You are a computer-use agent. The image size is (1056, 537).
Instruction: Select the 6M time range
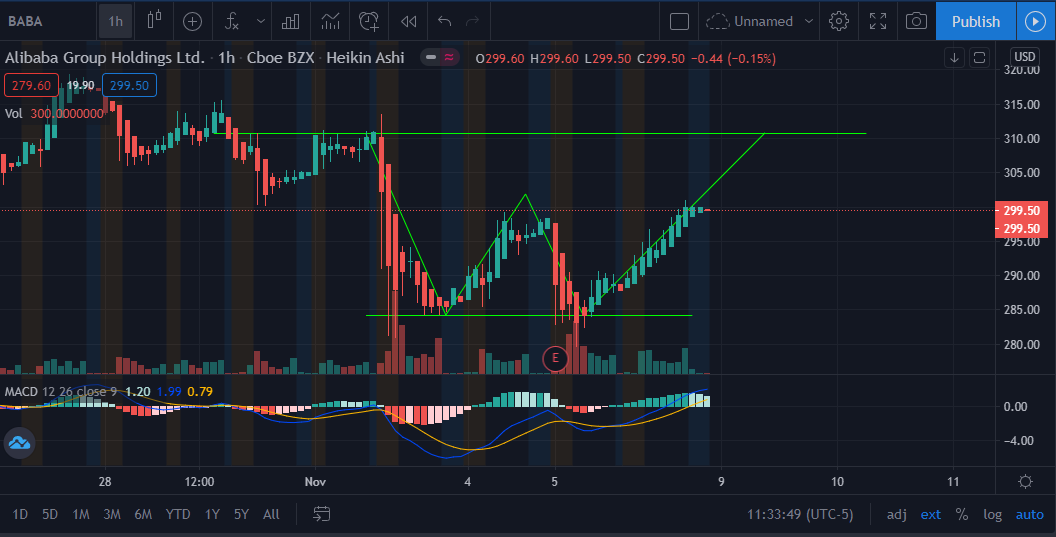pos(143,514)
